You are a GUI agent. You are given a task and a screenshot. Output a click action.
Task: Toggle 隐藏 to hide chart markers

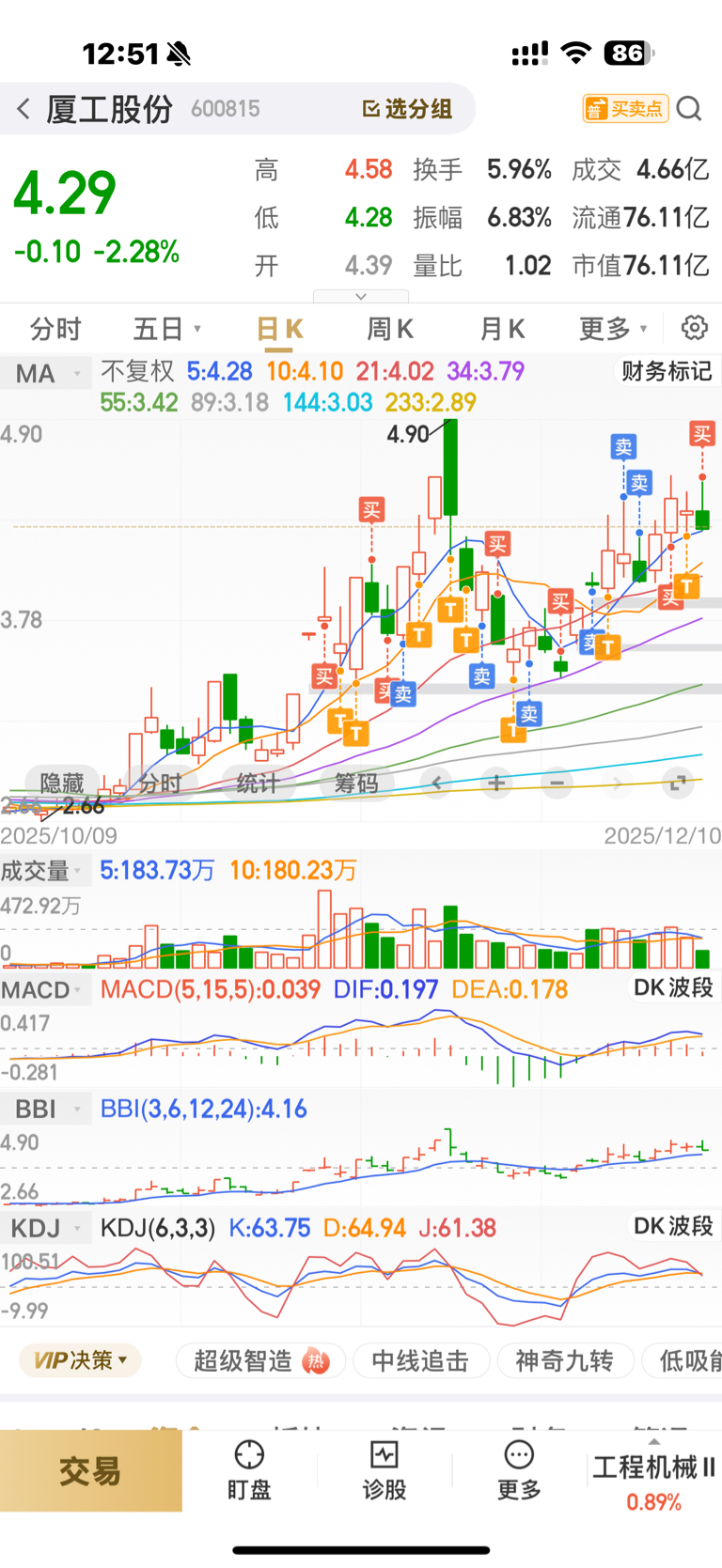point(61,783)
